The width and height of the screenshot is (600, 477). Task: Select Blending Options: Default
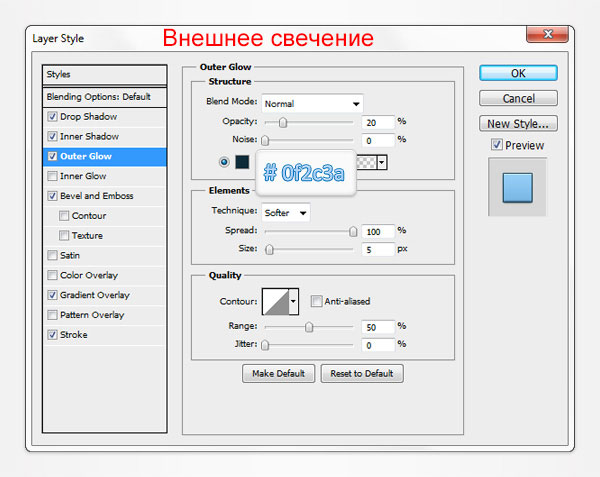[105, 97]
